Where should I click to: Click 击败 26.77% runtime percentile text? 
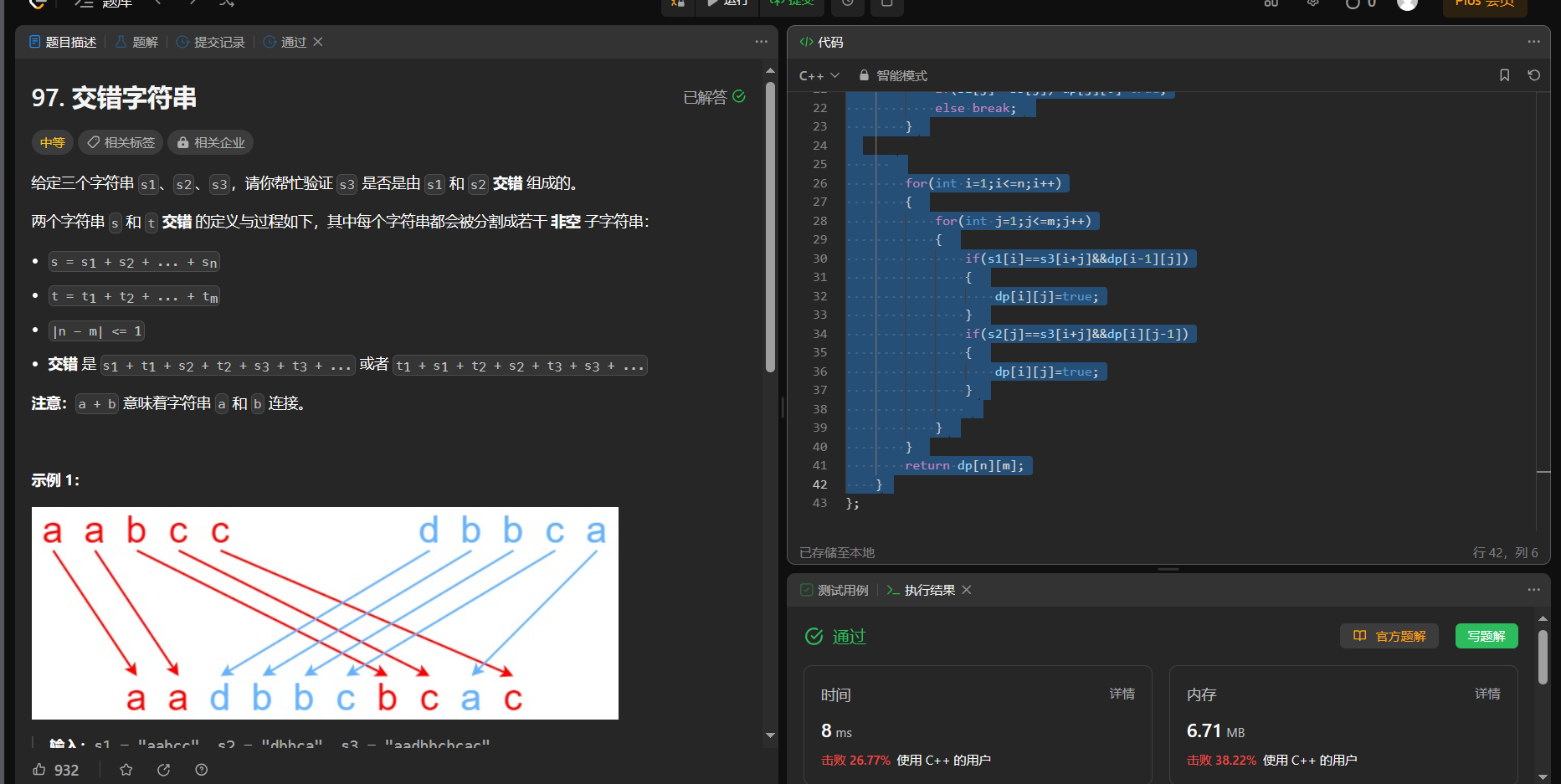[x=855, y=760]
